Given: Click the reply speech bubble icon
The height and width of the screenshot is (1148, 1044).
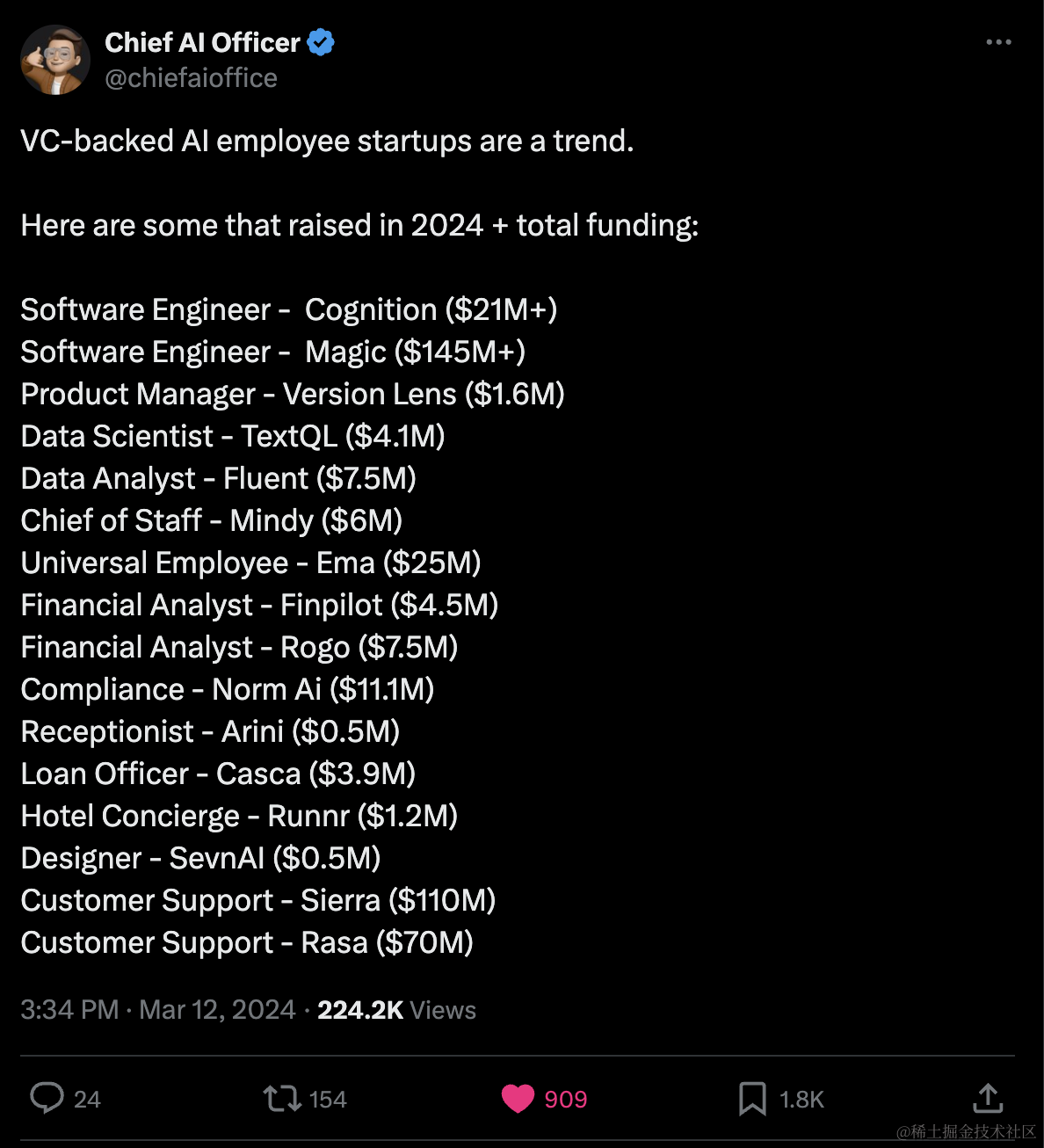Looking at the screenshot, I should 47,1098.
